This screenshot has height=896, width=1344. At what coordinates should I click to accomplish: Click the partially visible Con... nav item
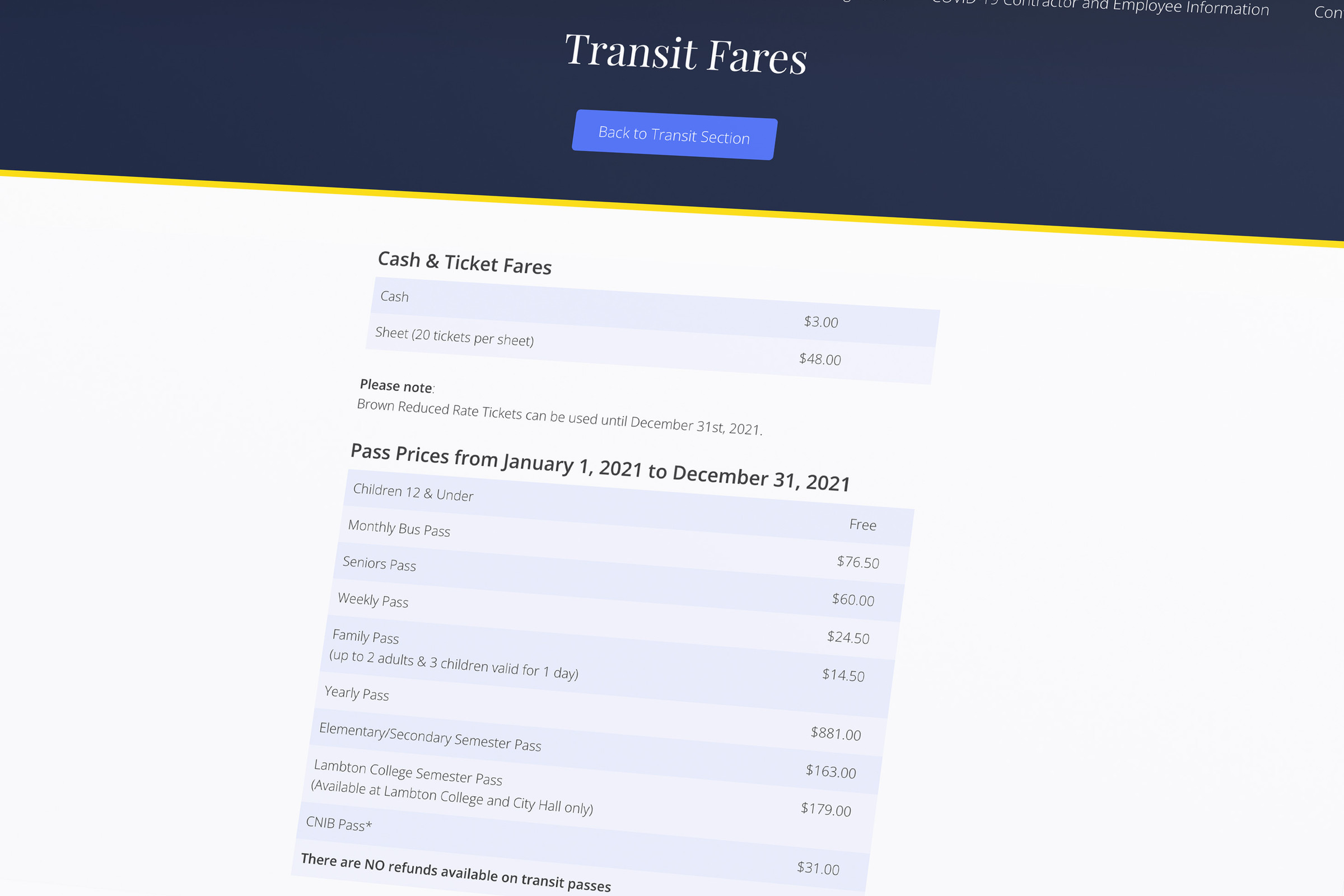[x=1328, y=12]
